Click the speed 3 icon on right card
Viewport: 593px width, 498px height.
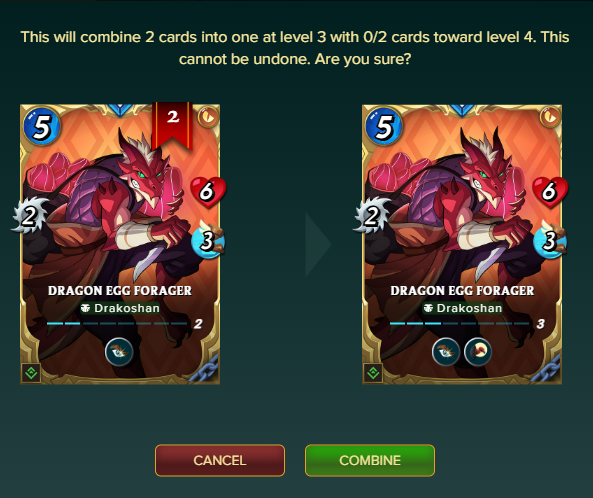click(x=550, y=240)
